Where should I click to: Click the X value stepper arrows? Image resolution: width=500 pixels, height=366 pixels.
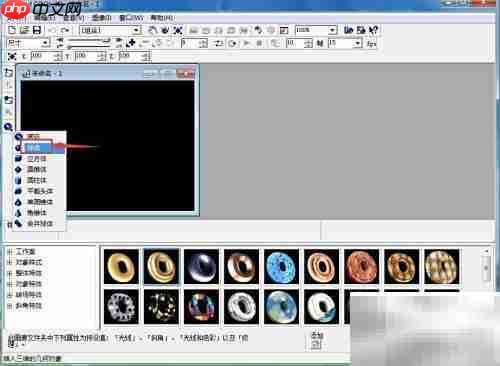[x=58, y=56]
